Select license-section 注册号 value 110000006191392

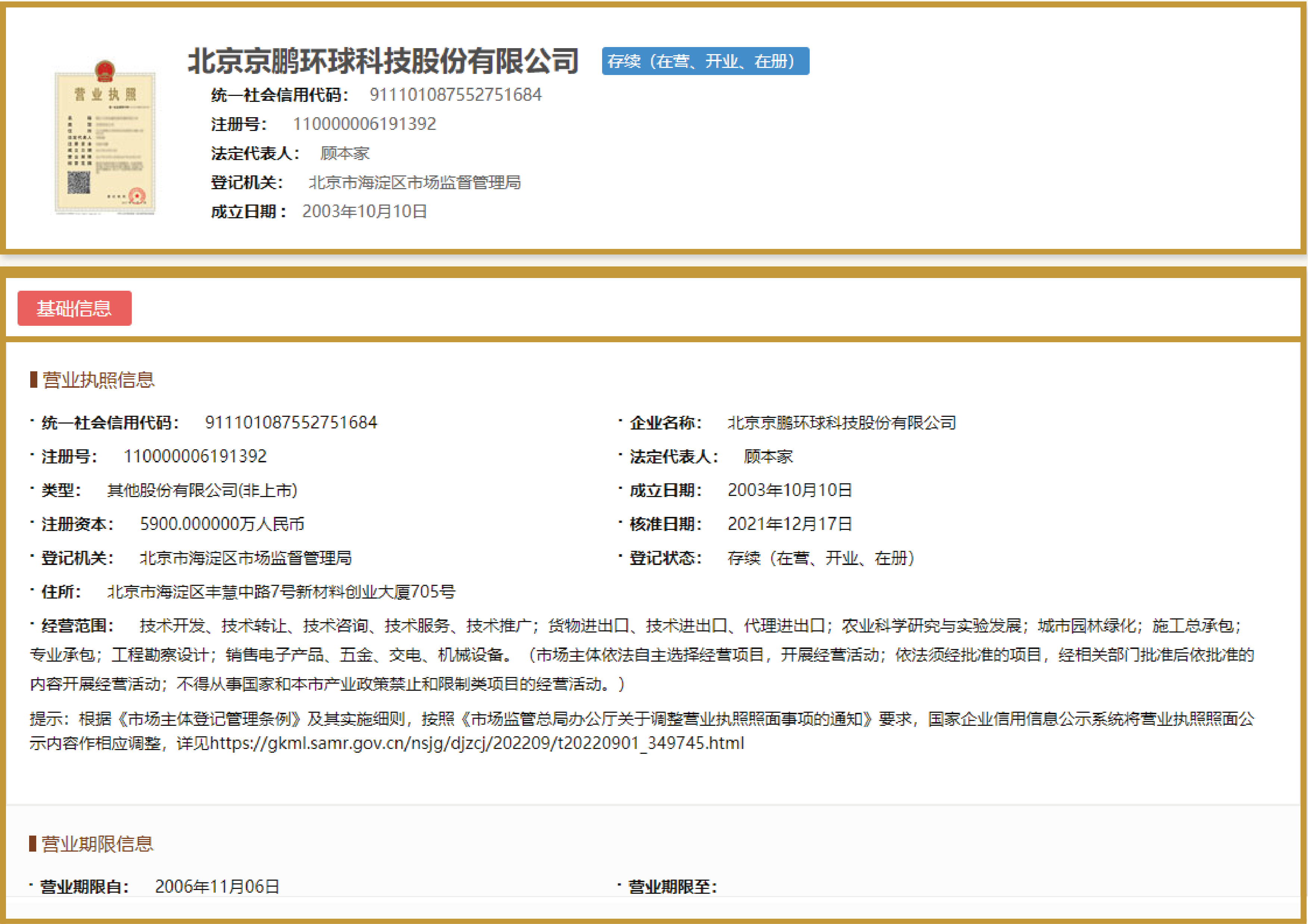tap(195, 456)
